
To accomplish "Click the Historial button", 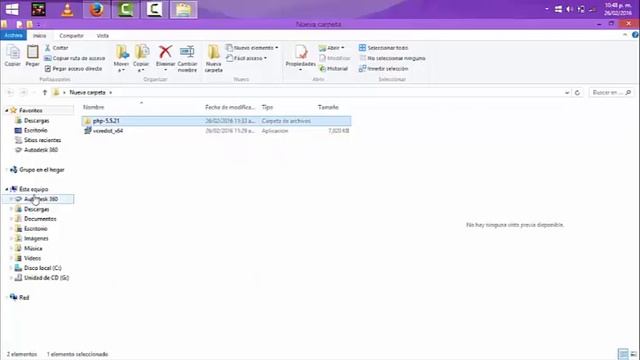I will coord(333,69).
